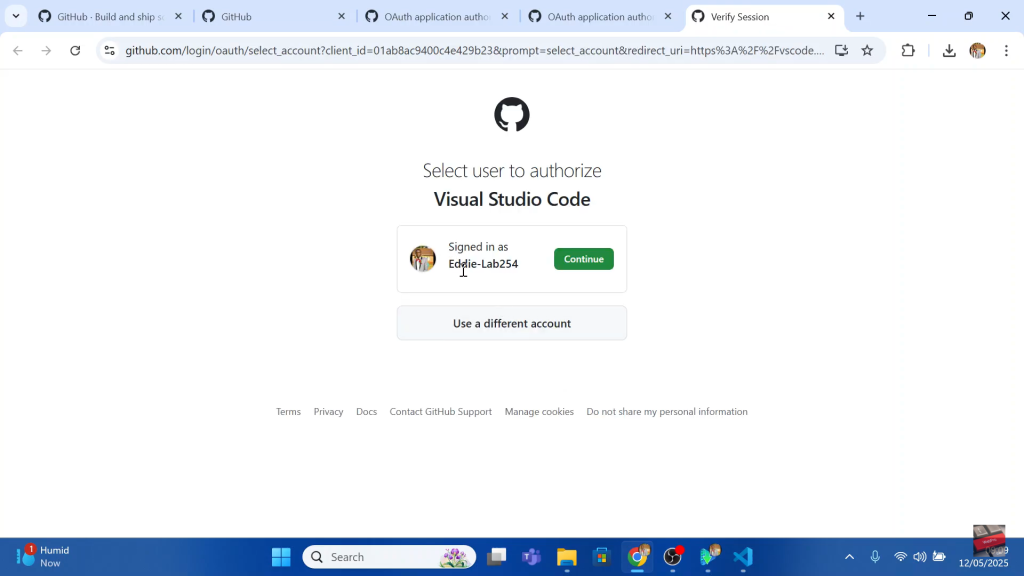Click the taskbar Search box
The image size is (1024, 576).
pos(389,557)
